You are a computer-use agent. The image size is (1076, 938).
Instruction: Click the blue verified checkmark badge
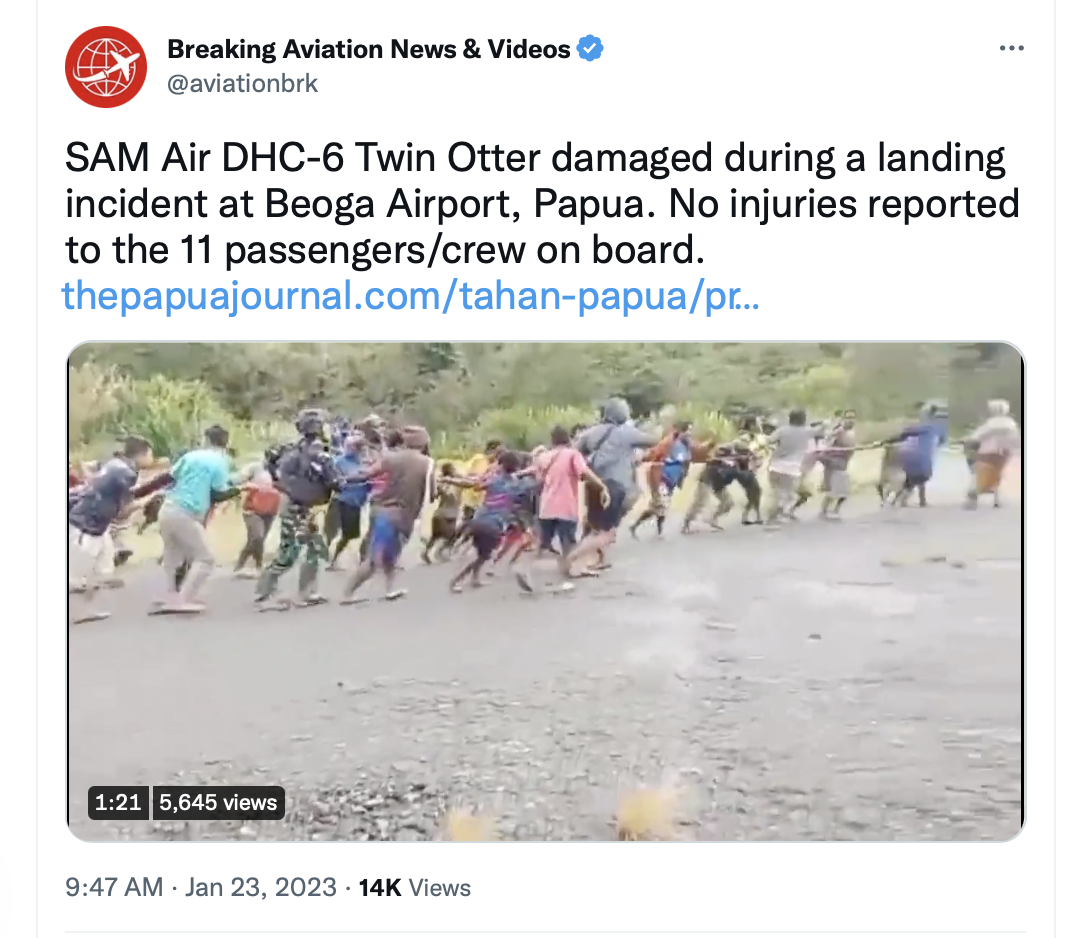[x=590, y=49]
